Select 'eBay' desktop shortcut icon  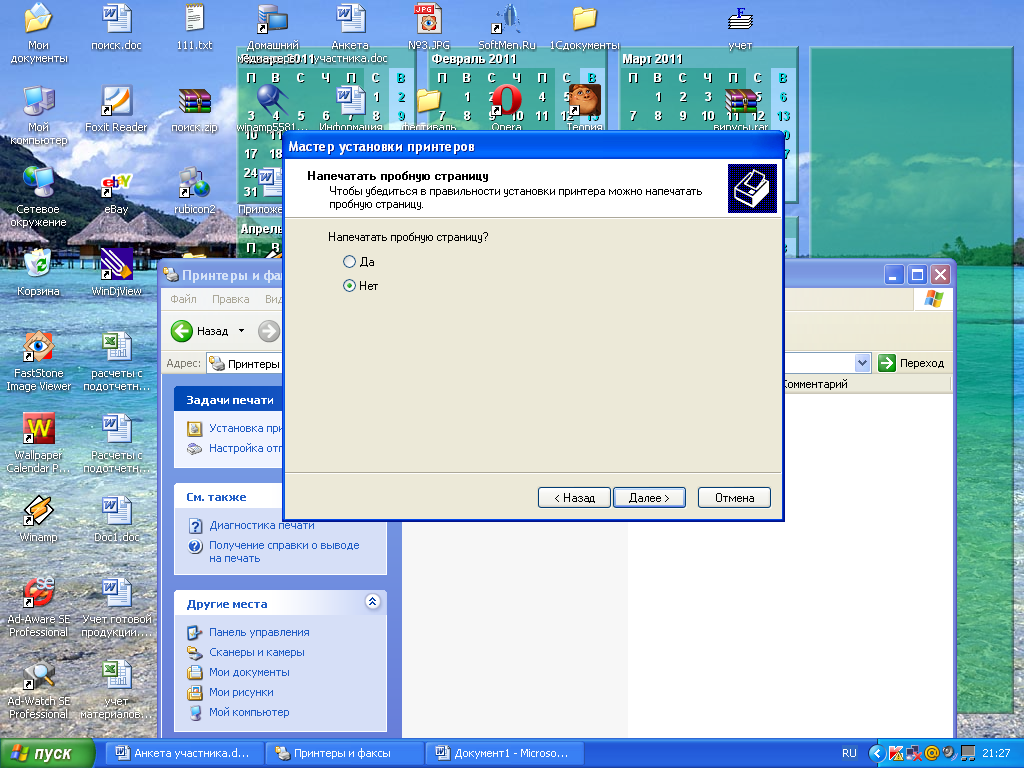click(x=116, y=193)
